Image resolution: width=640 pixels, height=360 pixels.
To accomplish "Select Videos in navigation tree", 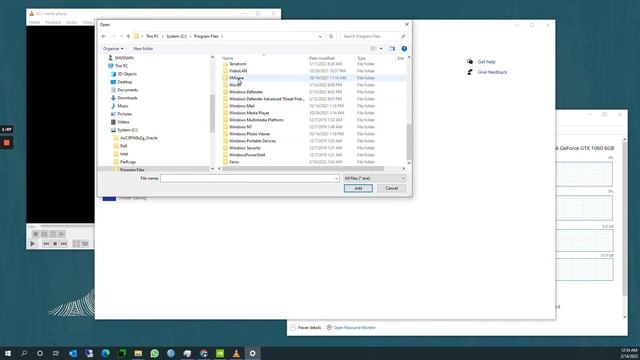I will coord(123,122).
